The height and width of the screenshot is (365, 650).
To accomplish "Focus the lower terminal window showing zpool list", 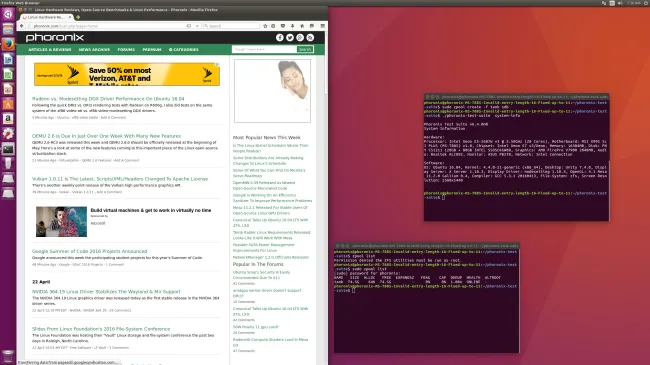I will click(x=427, y=298).
